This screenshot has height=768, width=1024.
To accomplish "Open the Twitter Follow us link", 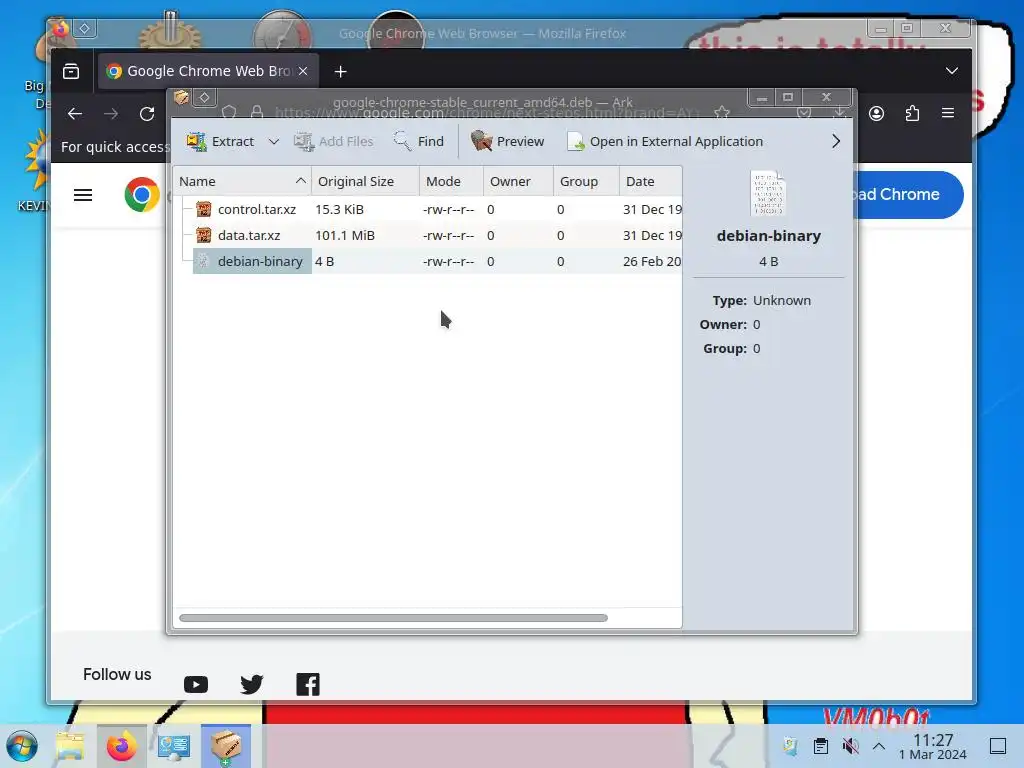I will click(x=251, y=684).
